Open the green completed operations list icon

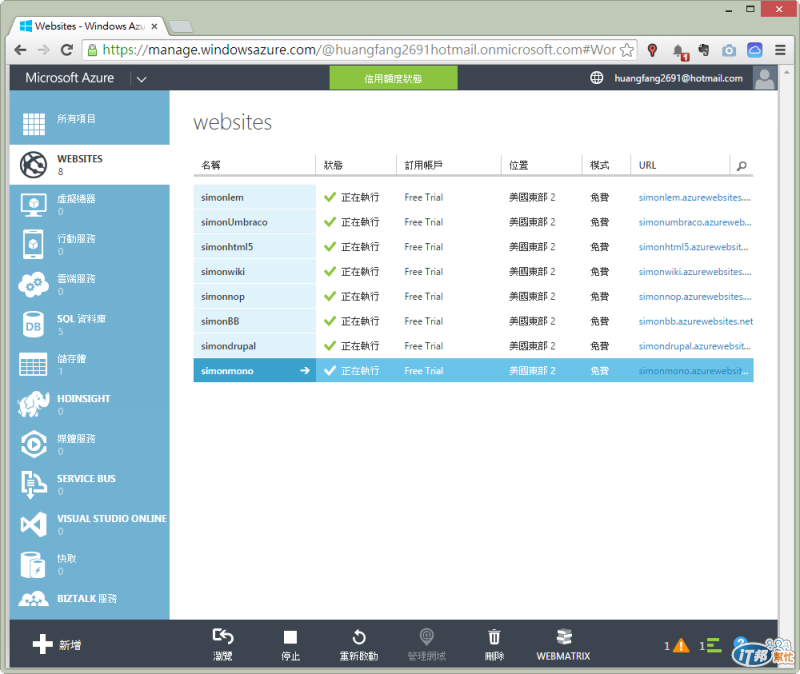(x=714, y=645)
